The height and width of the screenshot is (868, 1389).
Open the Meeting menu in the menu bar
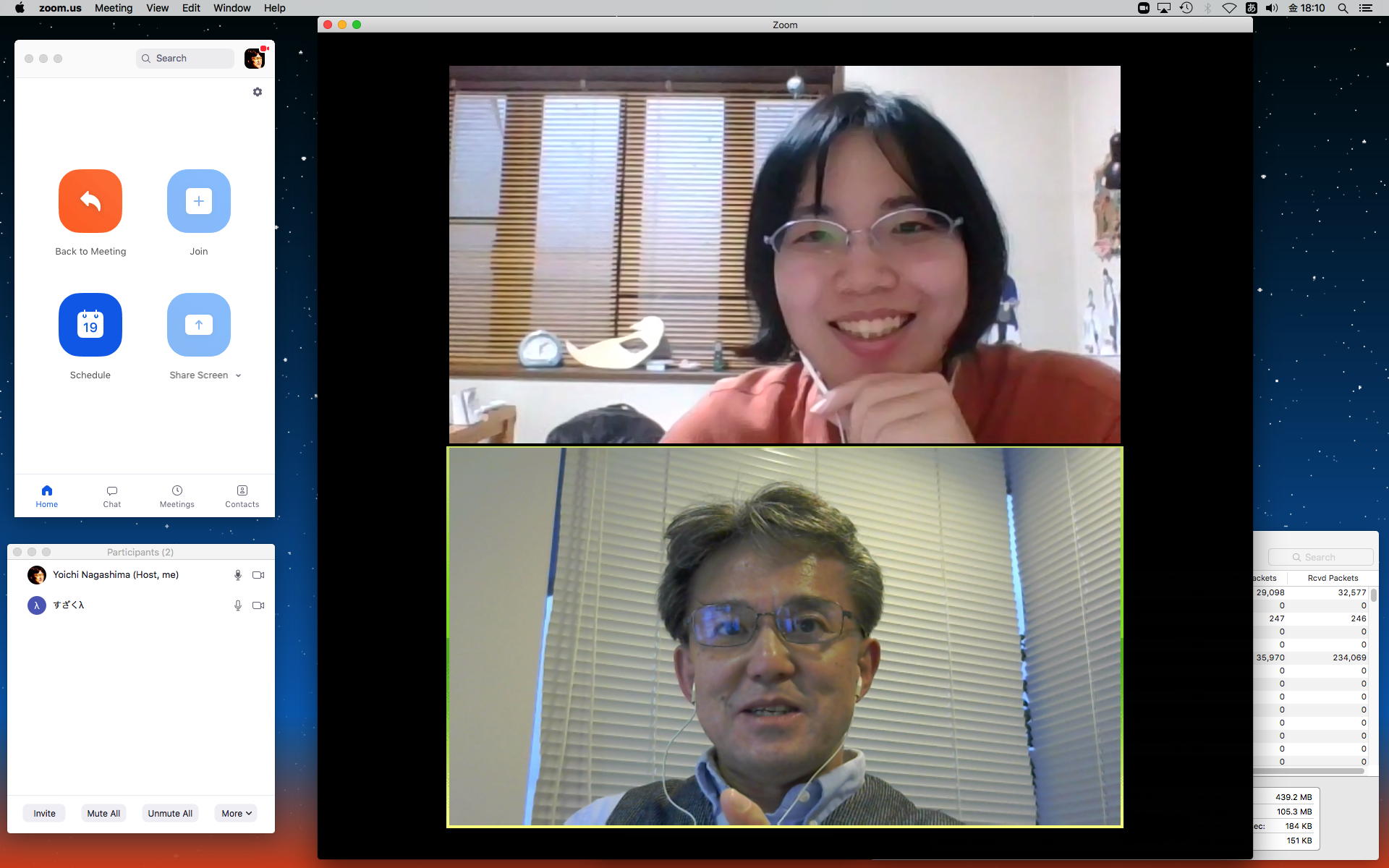pos(114,8)
